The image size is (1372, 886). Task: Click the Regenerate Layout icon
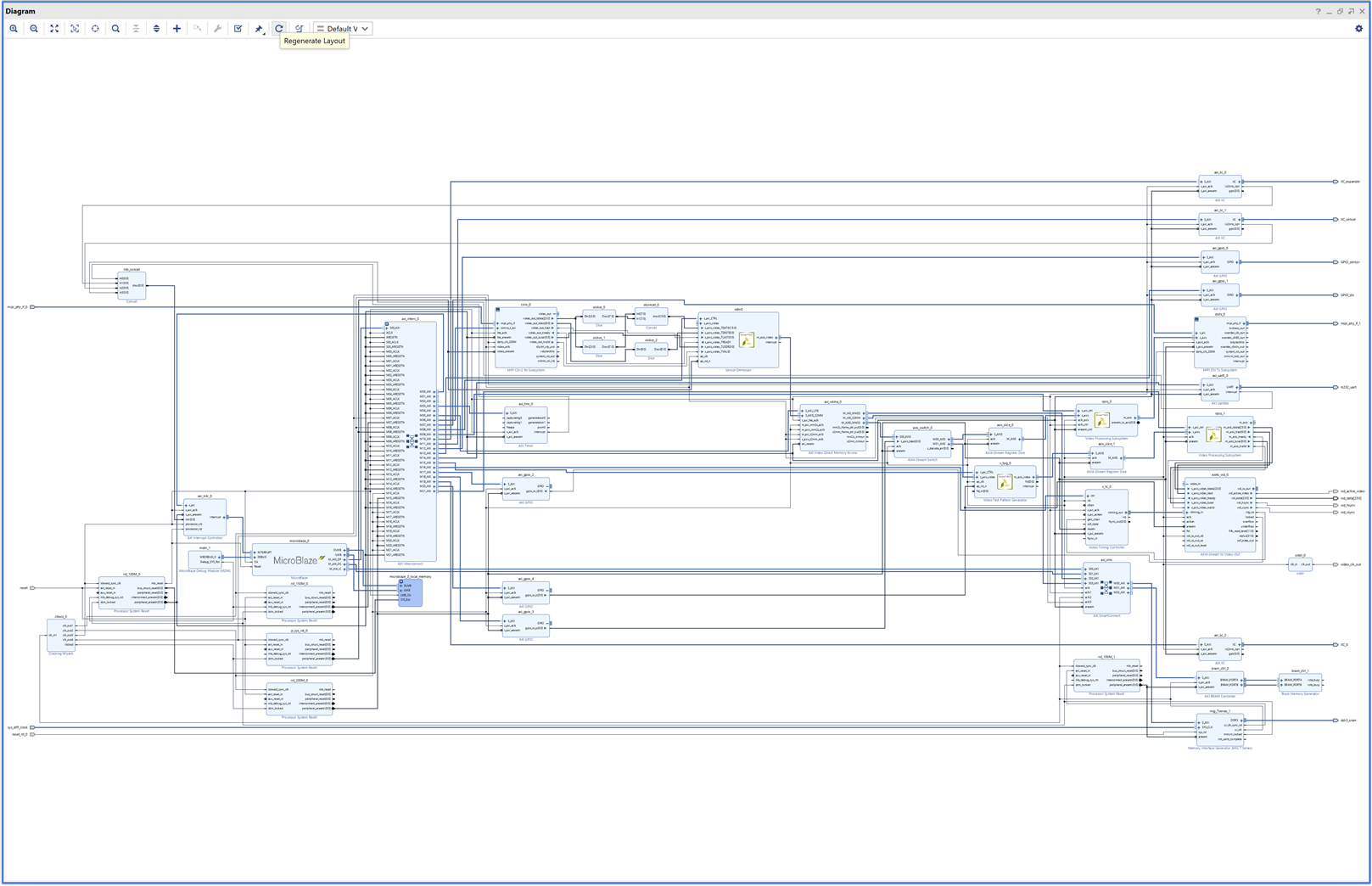[x=279, y=29]
